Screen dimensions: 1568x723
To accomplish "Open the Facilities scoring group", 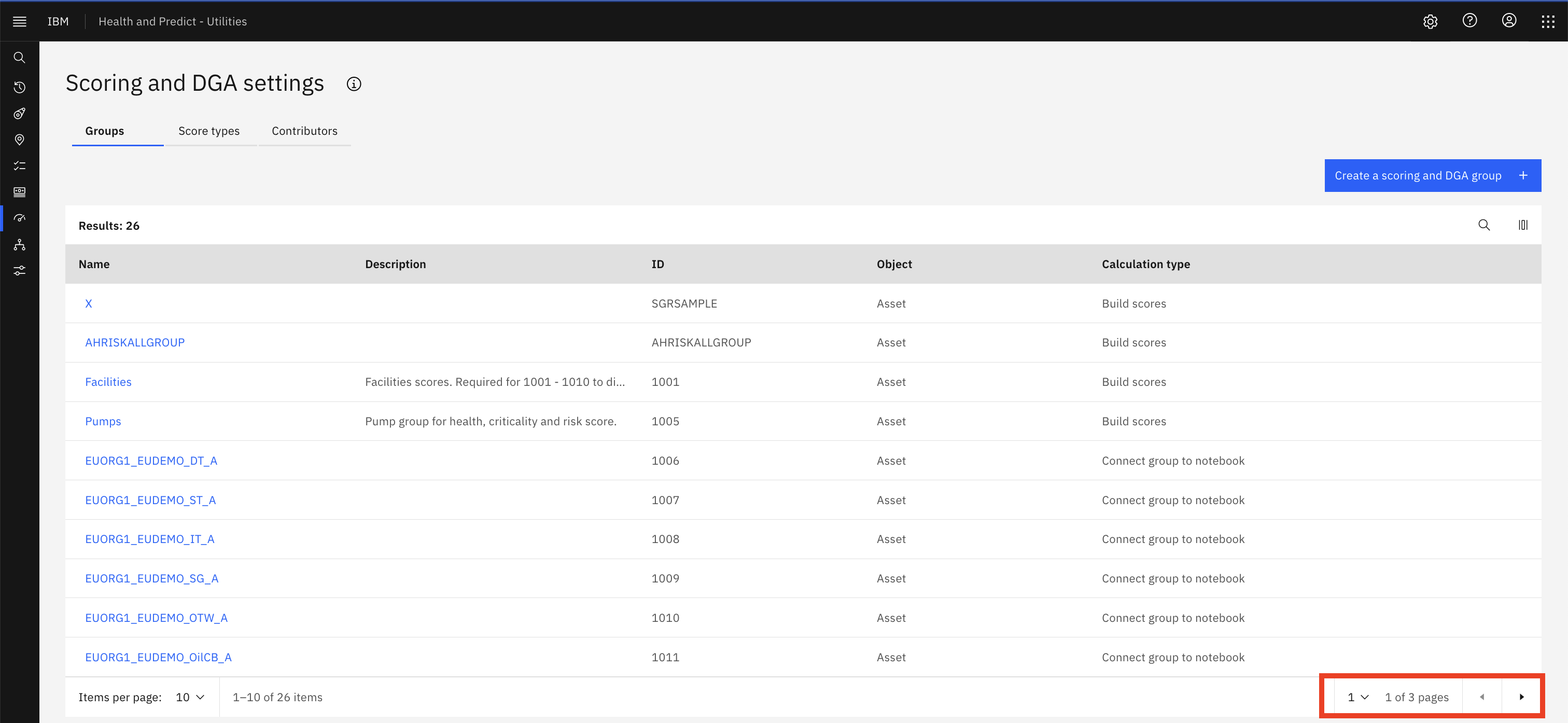I will pyautogui.click(x=108, y=381).
